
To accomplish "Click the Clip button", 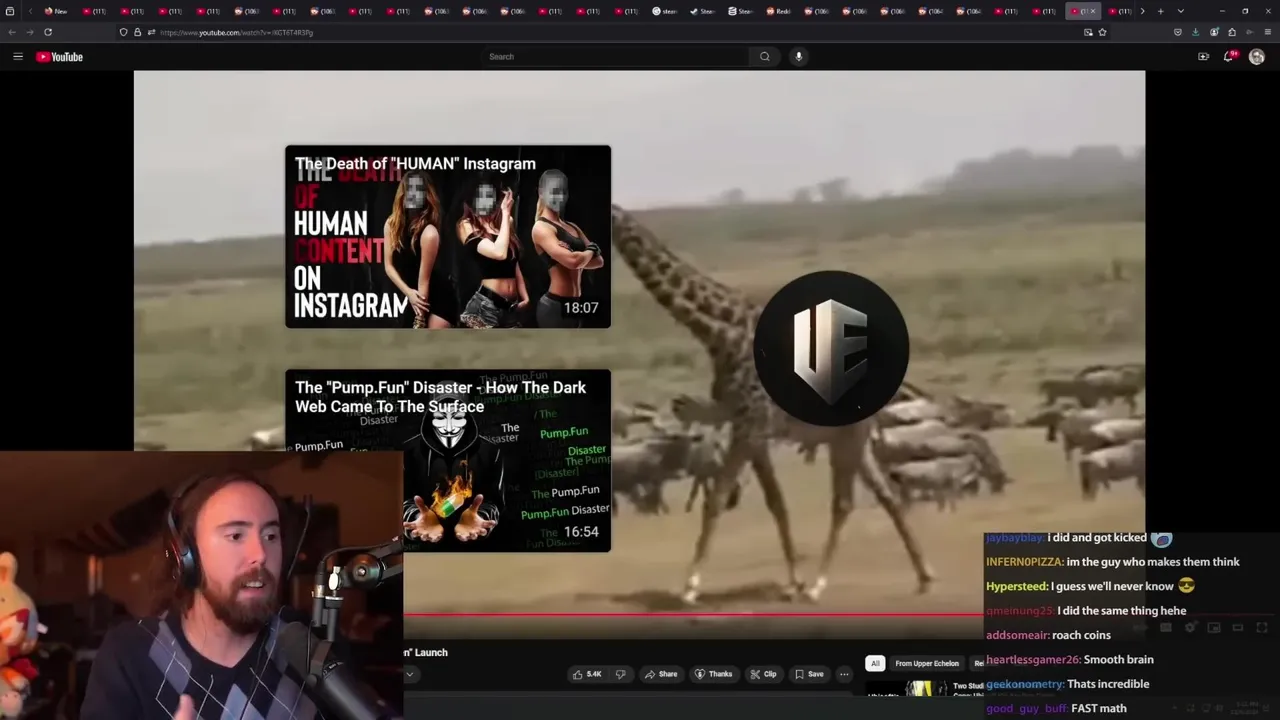I will (x=763, y=674).
